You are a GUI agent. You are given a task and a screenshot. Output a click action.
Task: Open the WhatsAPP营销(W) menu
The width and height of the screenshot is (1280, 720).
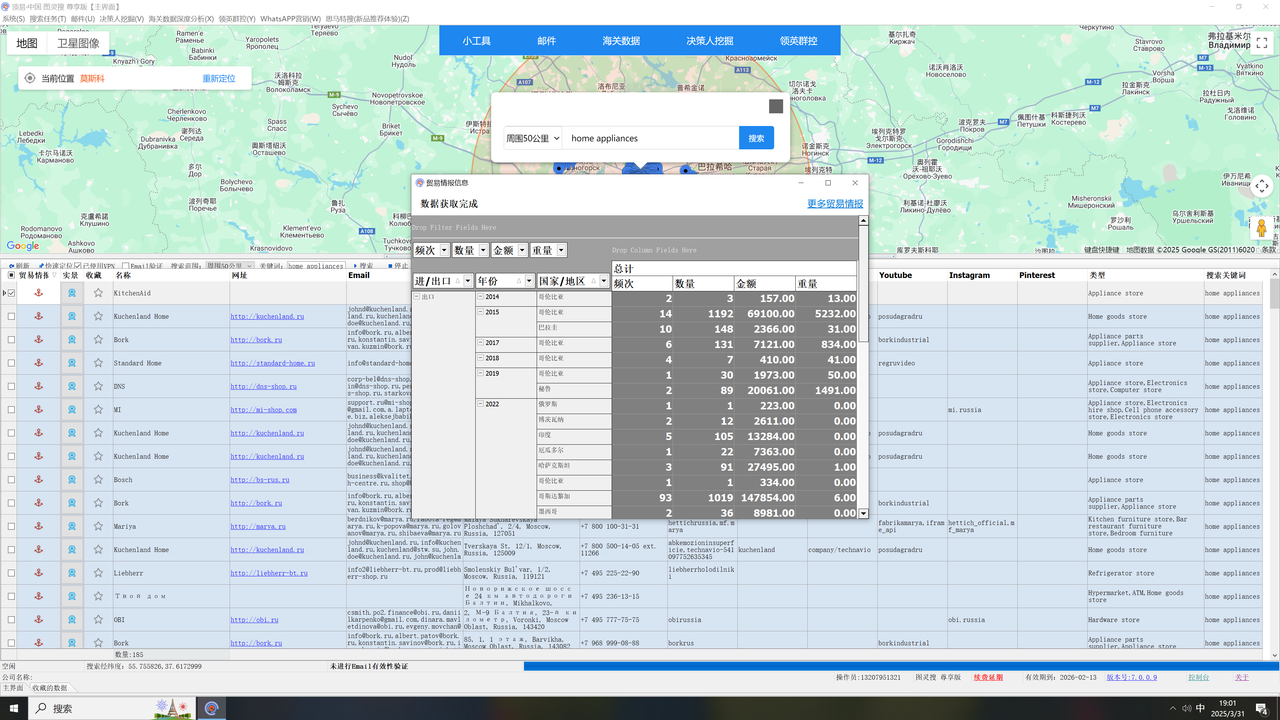coord(290,19)
